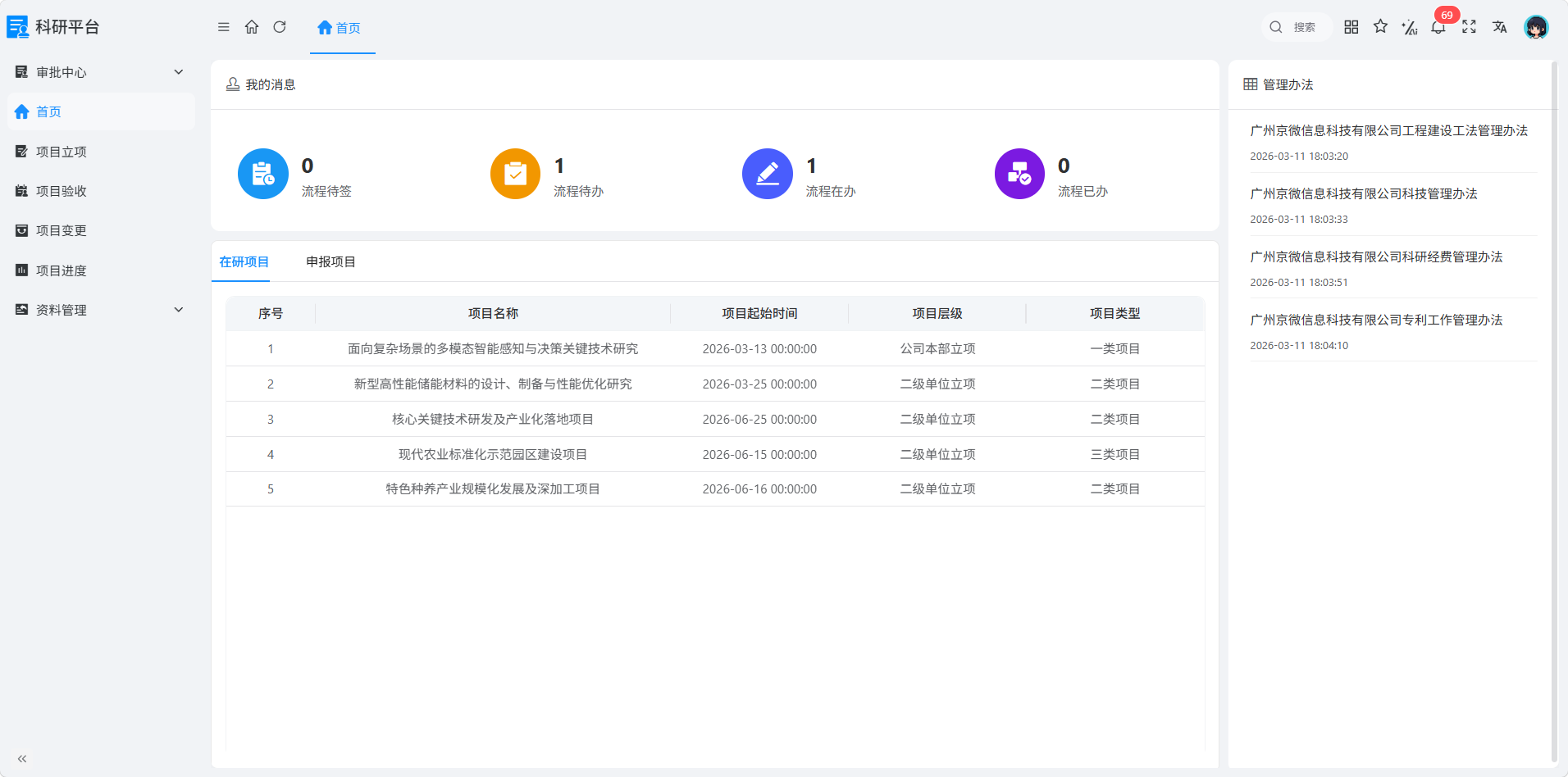Switch to the 在研项目 tab
1568x777 pixels.
tap(244, 261)
